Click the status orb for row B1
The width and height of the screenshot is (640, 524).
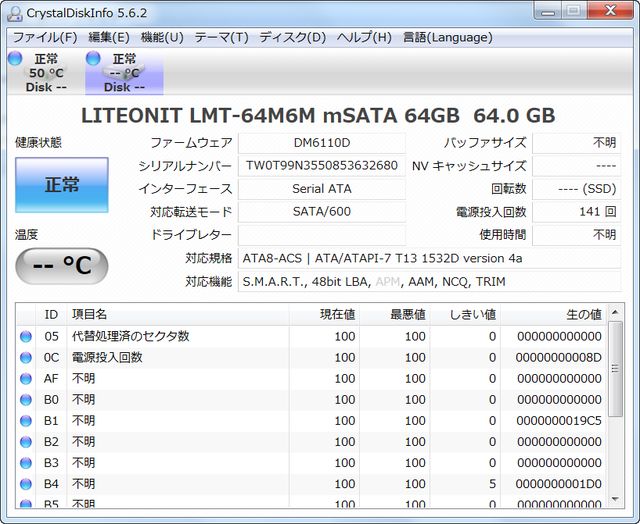pos(26,421)
